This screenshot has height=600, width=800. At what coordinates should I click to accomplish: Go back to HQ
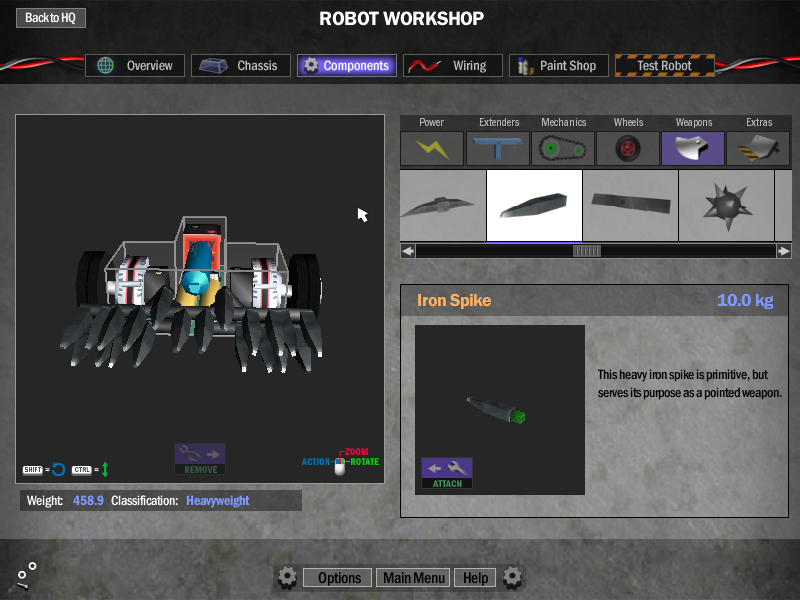(51, 18)
